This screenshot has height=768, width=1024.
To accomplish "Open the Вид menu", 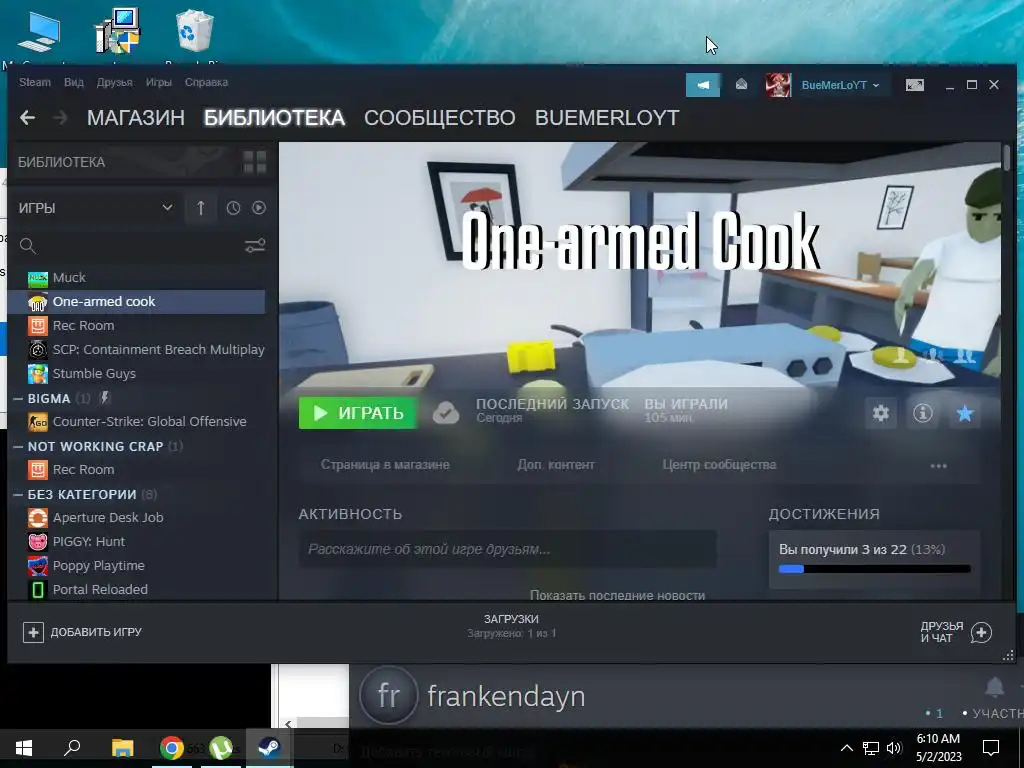I will coord(74,82).
